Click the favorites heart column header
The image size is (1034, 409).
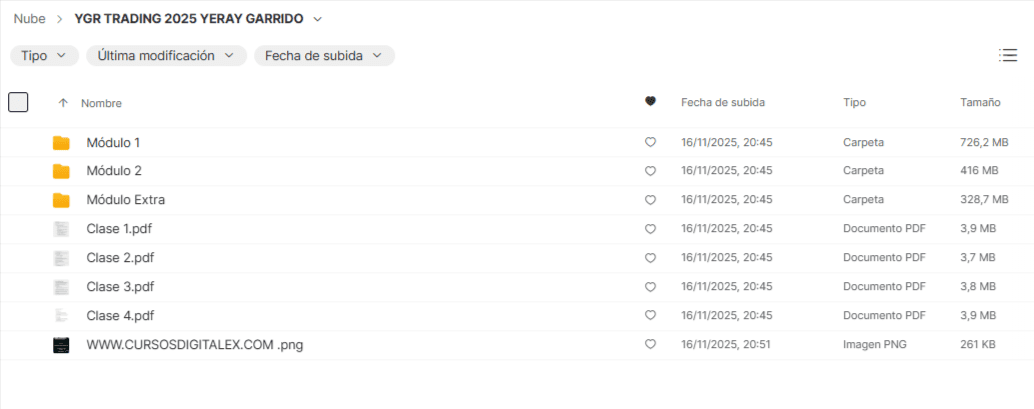coord(650,102)
